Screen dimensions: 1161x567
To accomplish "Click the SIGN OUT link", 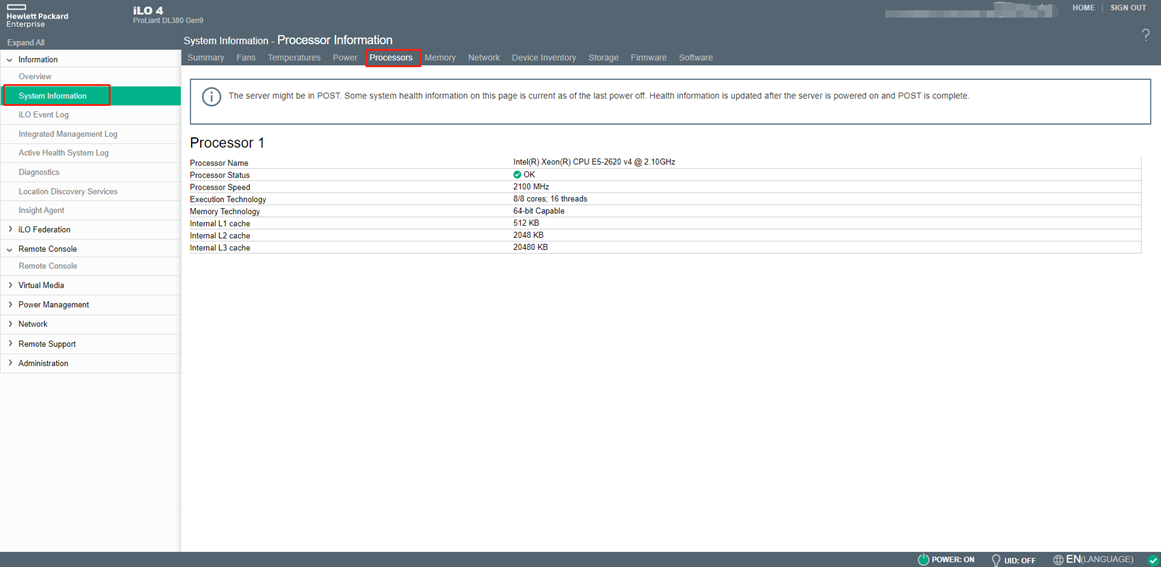I will tap(1128, 7).
